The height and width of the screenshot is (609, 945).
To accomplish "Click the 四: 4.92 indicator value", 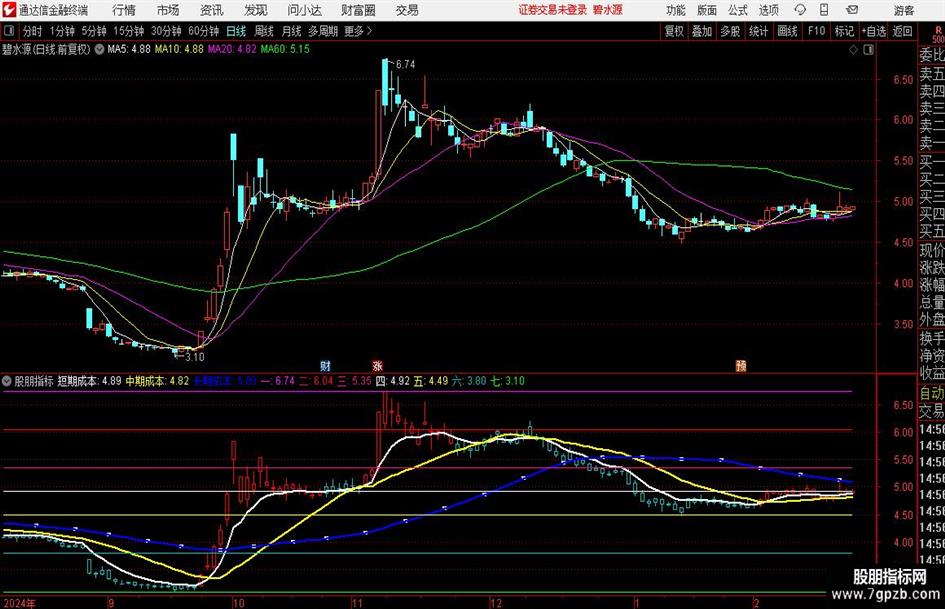I will [x=392, y=381].
